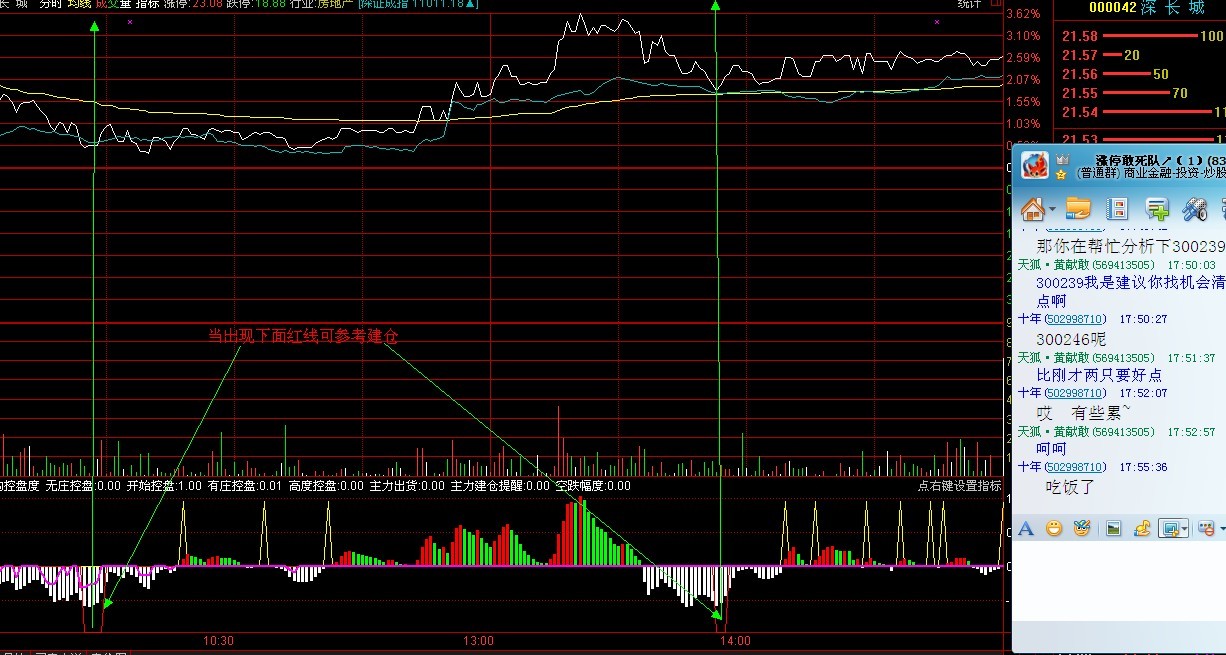The height and width of the screenshot is (655, 1226).
Task: Expand the screen capture dropdown arrow
Action: click(x=1185, y=528)
